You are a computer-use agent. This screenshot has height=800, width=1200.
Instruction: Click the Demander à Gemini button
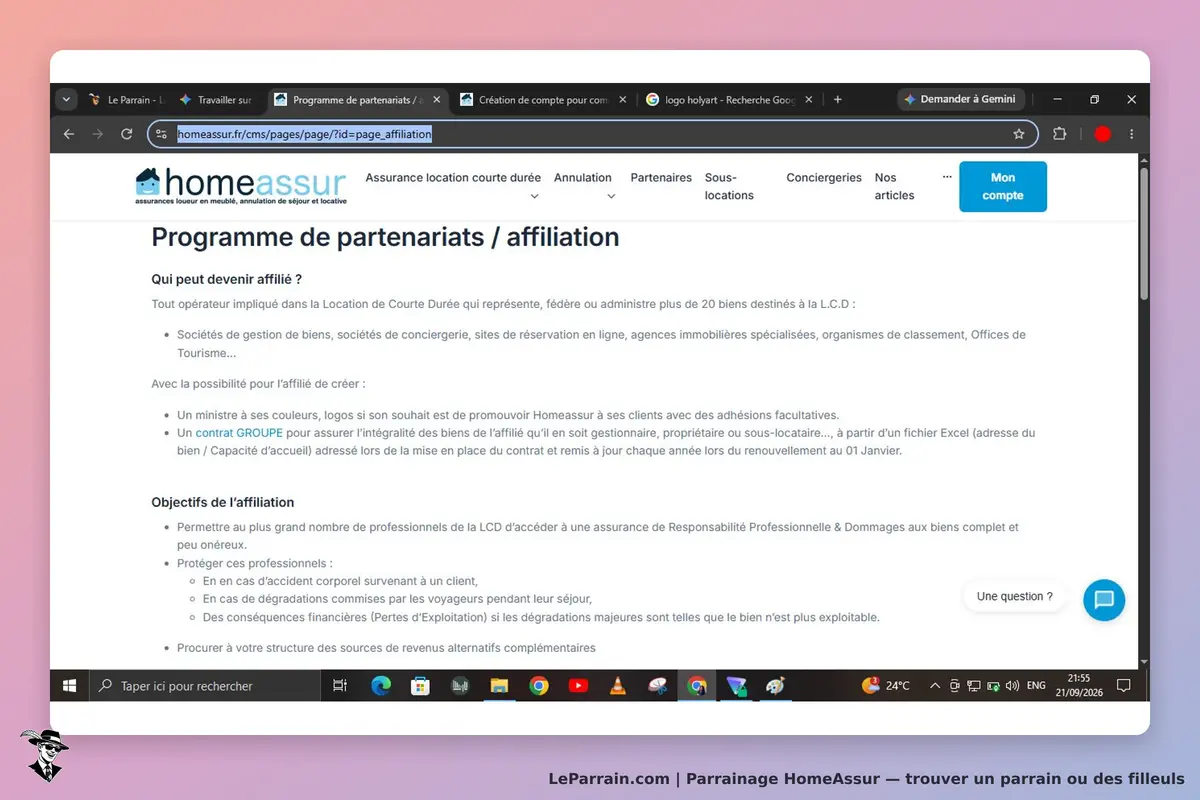point(960,100)
